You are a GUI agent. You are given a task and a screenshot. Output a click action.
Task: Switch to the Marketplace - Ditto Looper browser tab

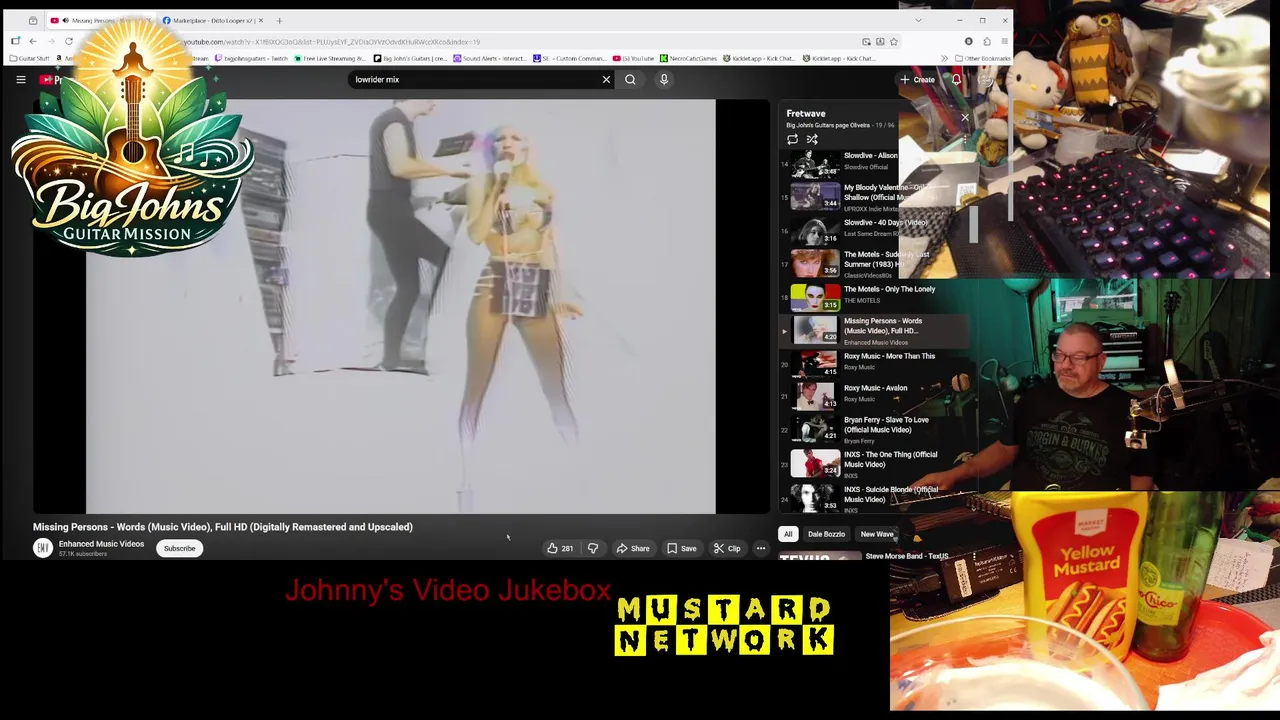tap(213, 20)
